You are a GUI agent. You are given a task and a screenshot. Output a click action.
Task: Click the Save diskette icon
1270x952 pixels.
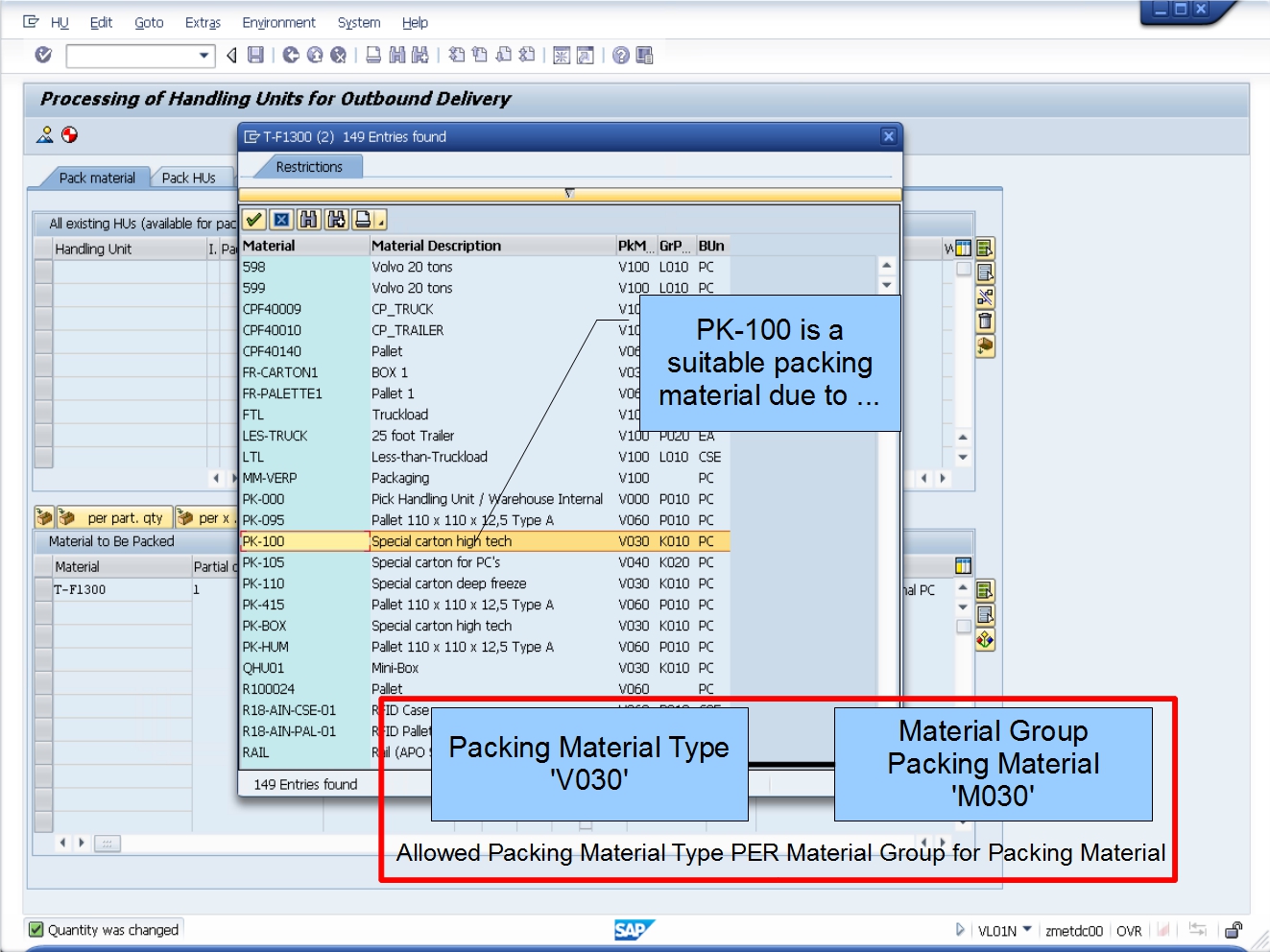[255, 55]
